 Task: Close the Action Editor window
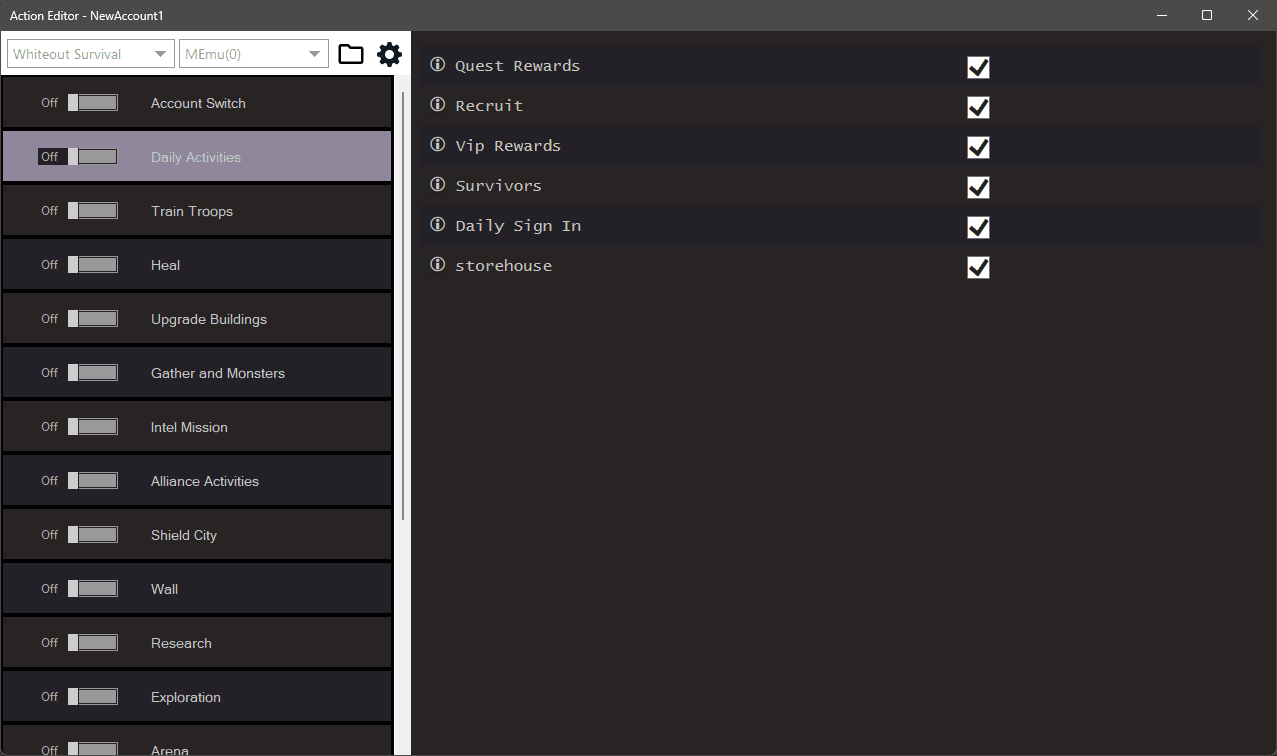click(1253, 15)
